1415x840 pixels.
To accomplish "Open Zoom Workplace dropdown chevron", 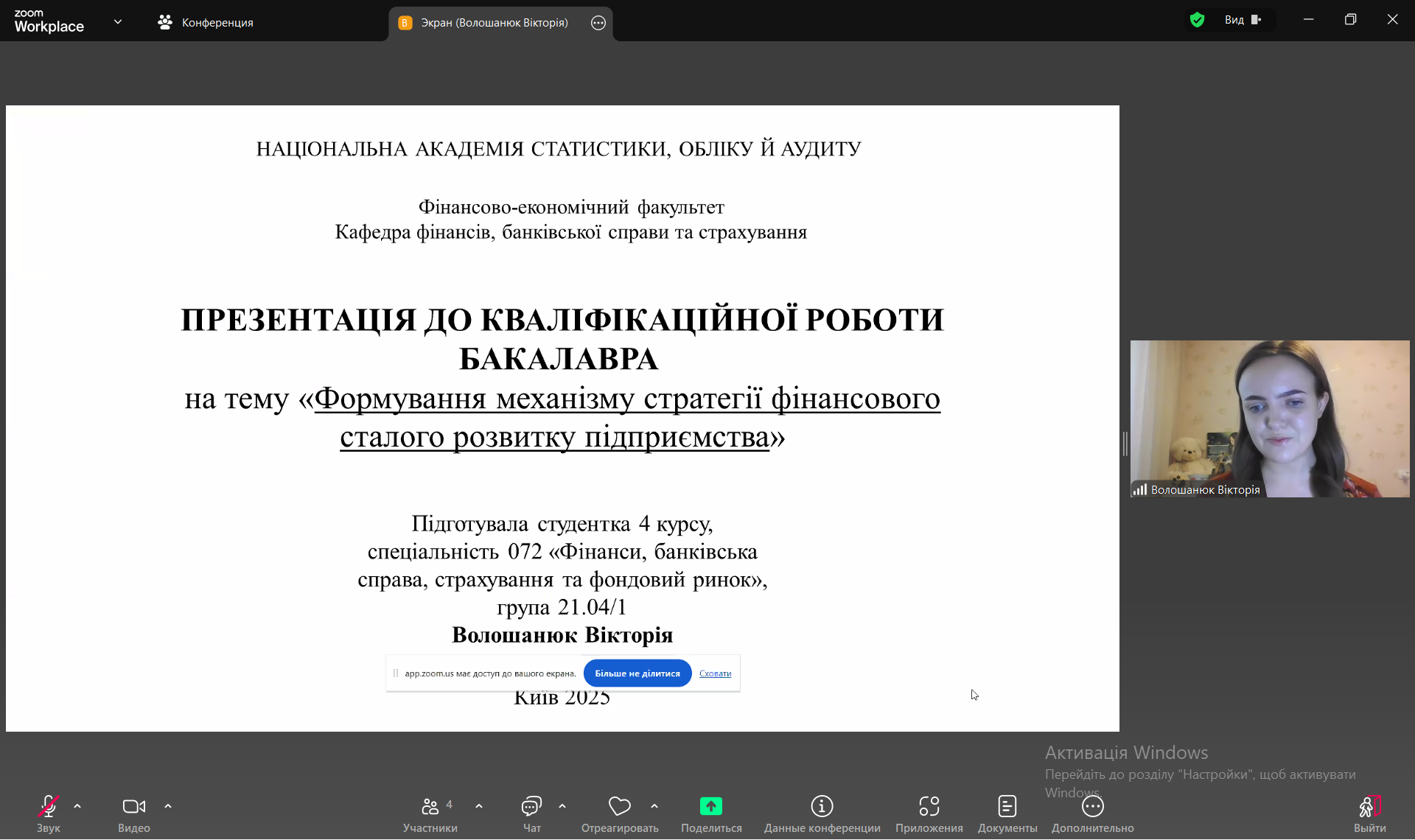I will point(118,22).
